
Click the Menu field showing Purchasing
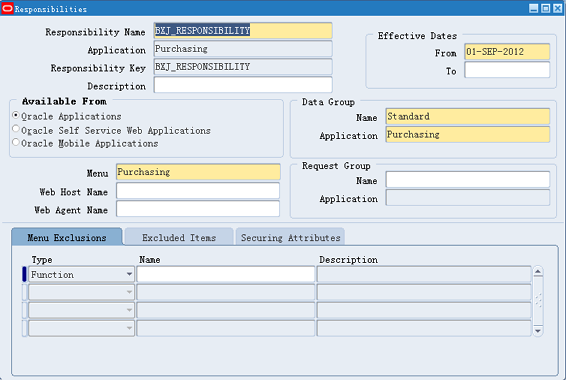(198, 172)
